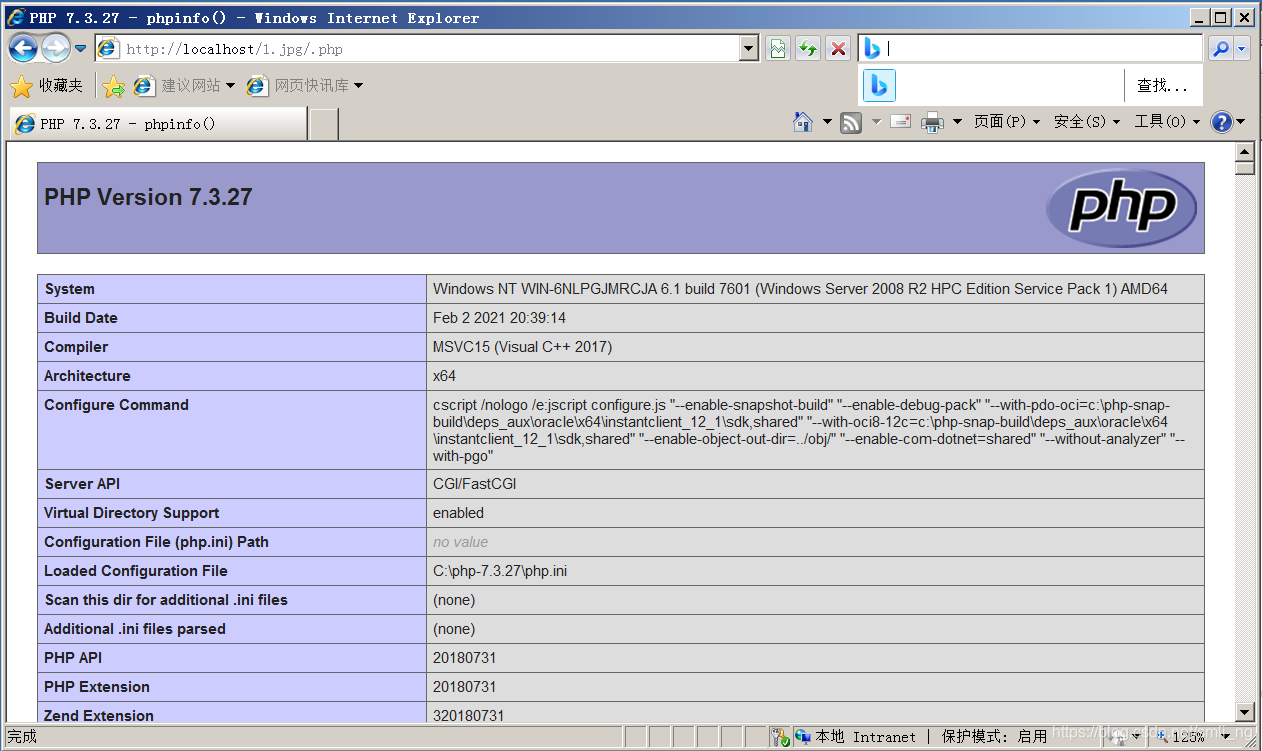Click Virtual Directory Support enabled value
The width and height of the screenshot is (1262, 751).
(x=458, y=513)
